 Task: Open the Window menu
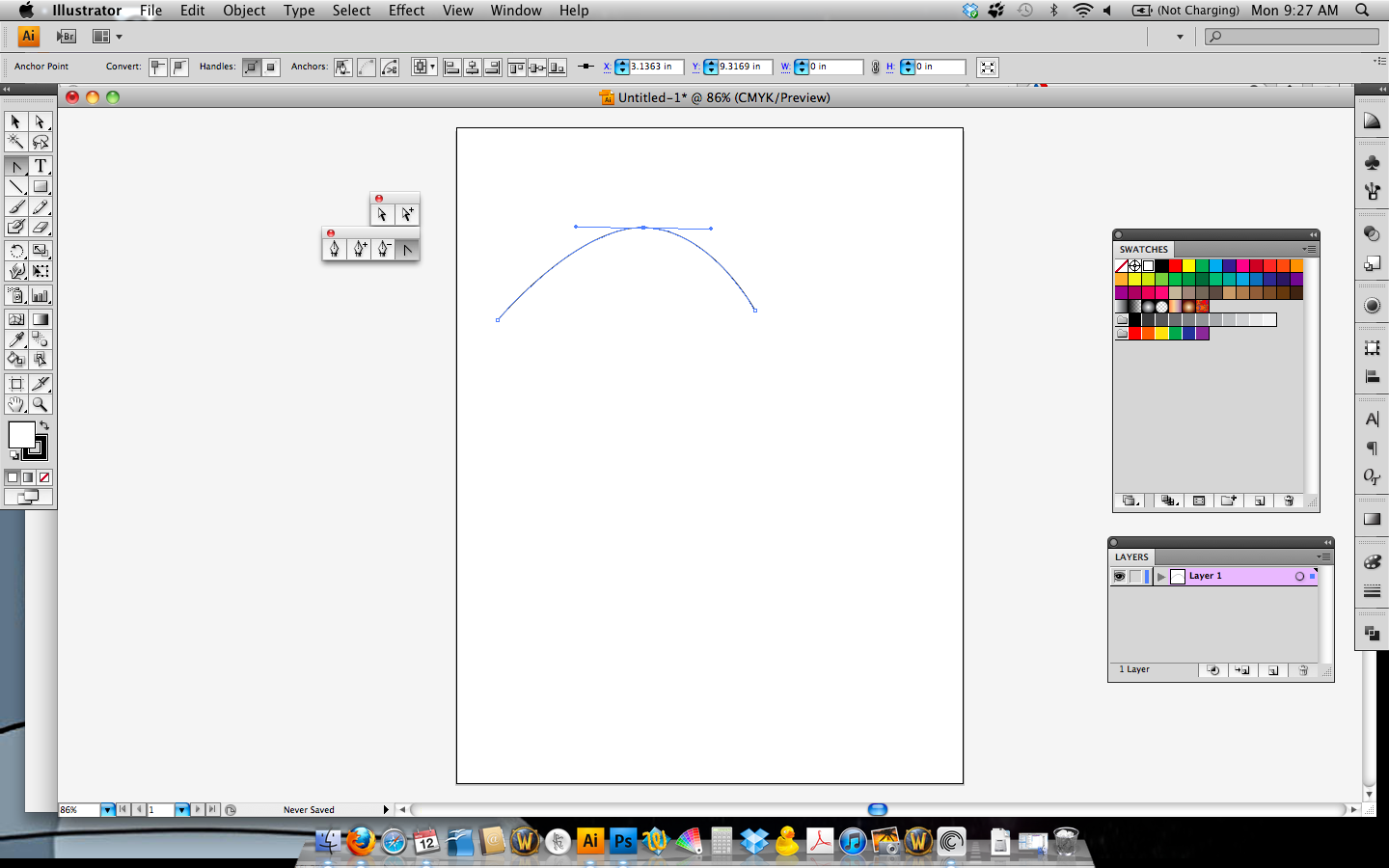pyautogui.click(x=515, y=11)
